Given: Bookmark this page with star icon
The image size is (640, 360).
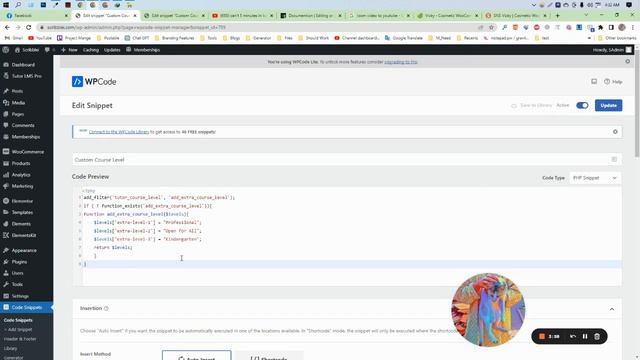Looking at the screenshot, I should pyautogui.click(x=491, y=27).
